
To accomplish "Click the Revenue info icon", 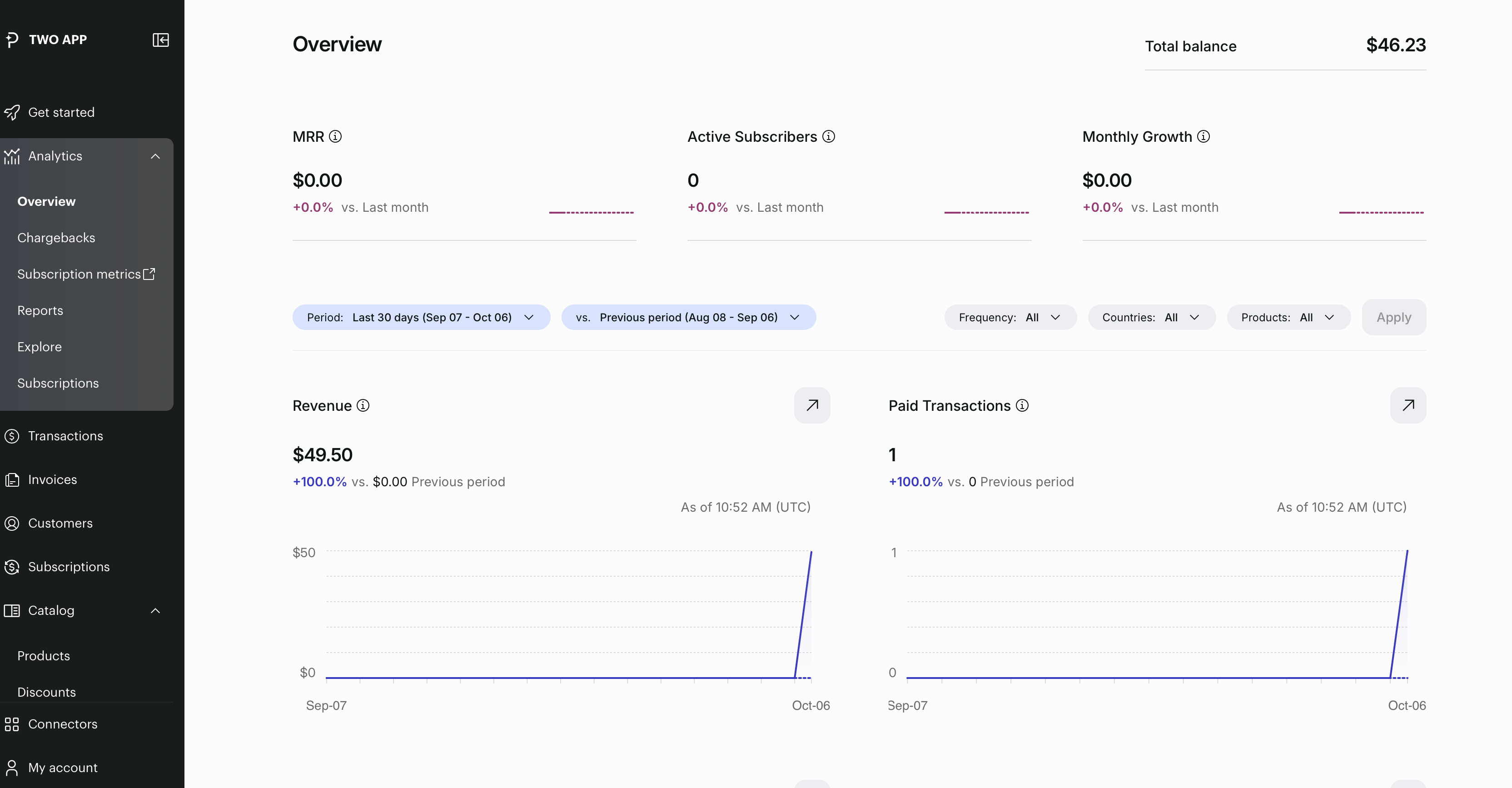I will coord(363,406).
